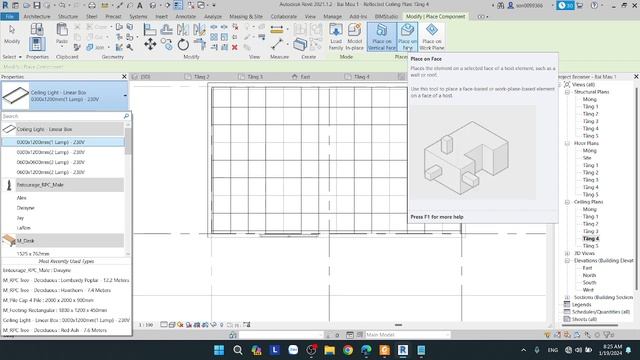Collapse the Elevations (Building Elevation) node
This screenshot has width=640, height=360.
(567, 260)
